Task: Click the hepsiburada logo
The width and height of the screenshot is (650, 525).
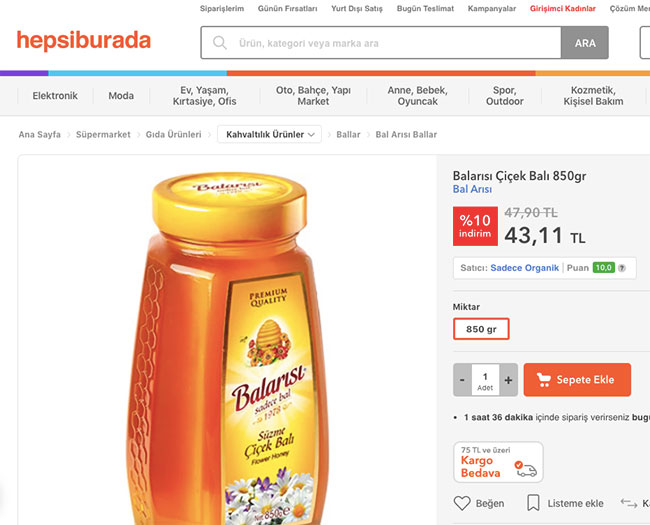Action: coord(83,40)
